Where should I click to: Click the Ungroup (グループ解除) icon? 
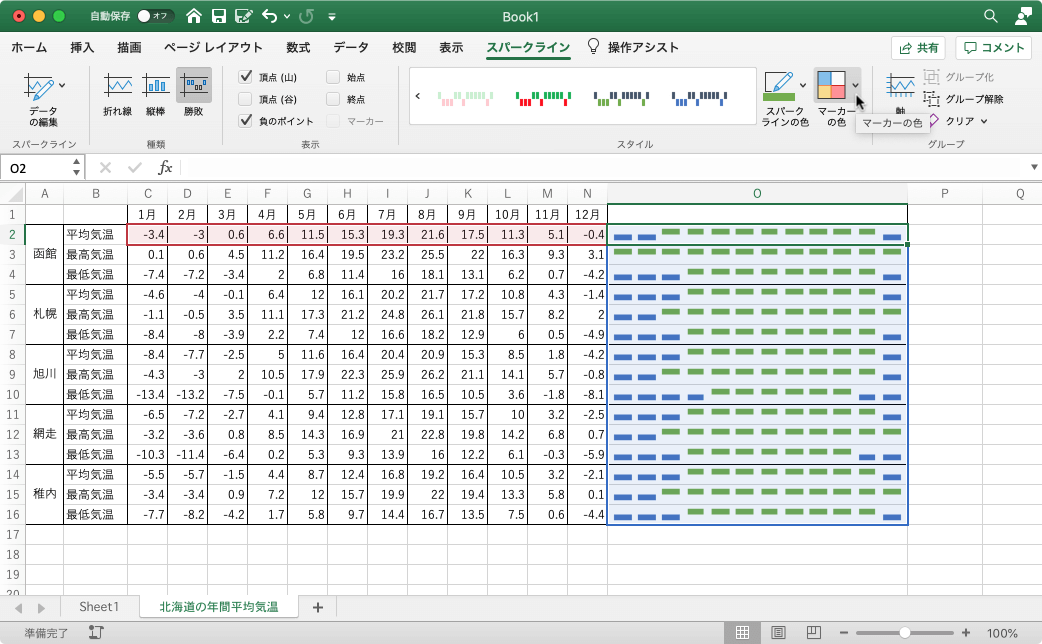pyautogui.click(x=932, y=99)
